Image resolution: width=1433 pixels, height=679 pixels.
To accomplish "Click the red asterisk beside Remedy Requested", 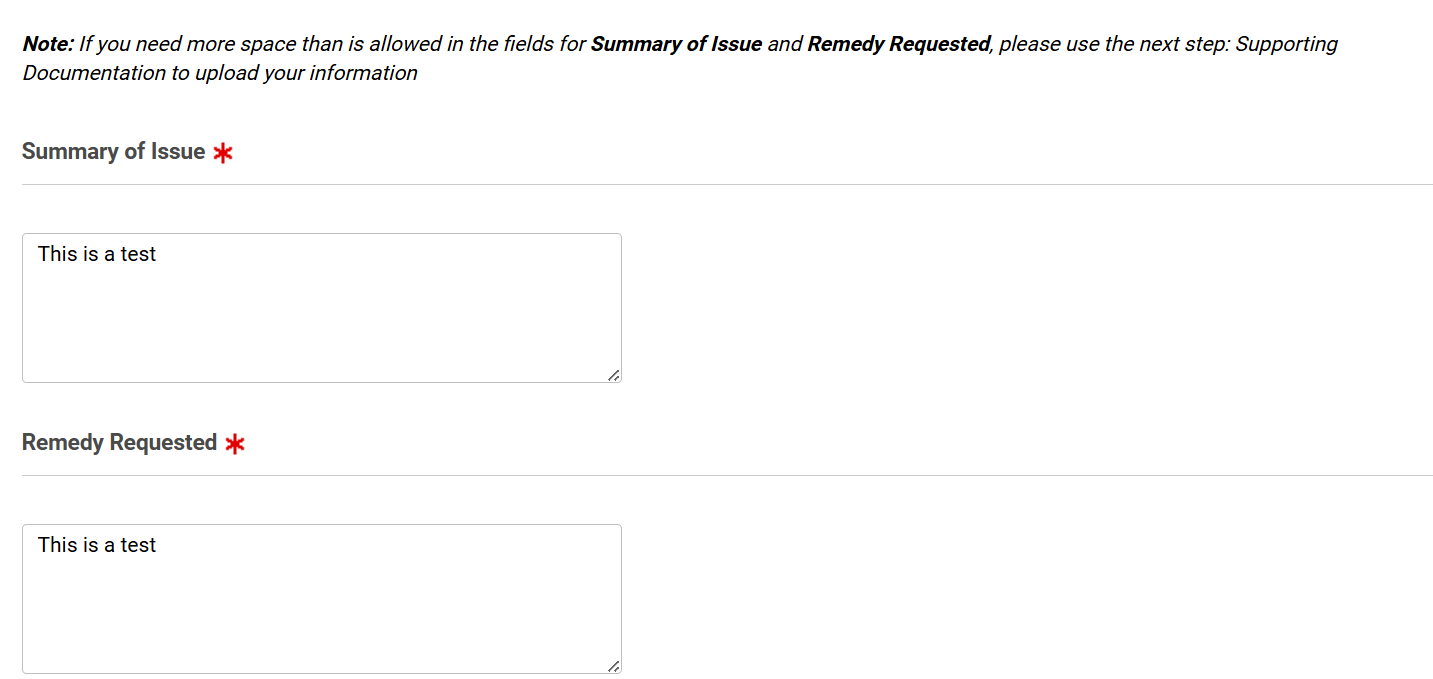I will point(235,444).
